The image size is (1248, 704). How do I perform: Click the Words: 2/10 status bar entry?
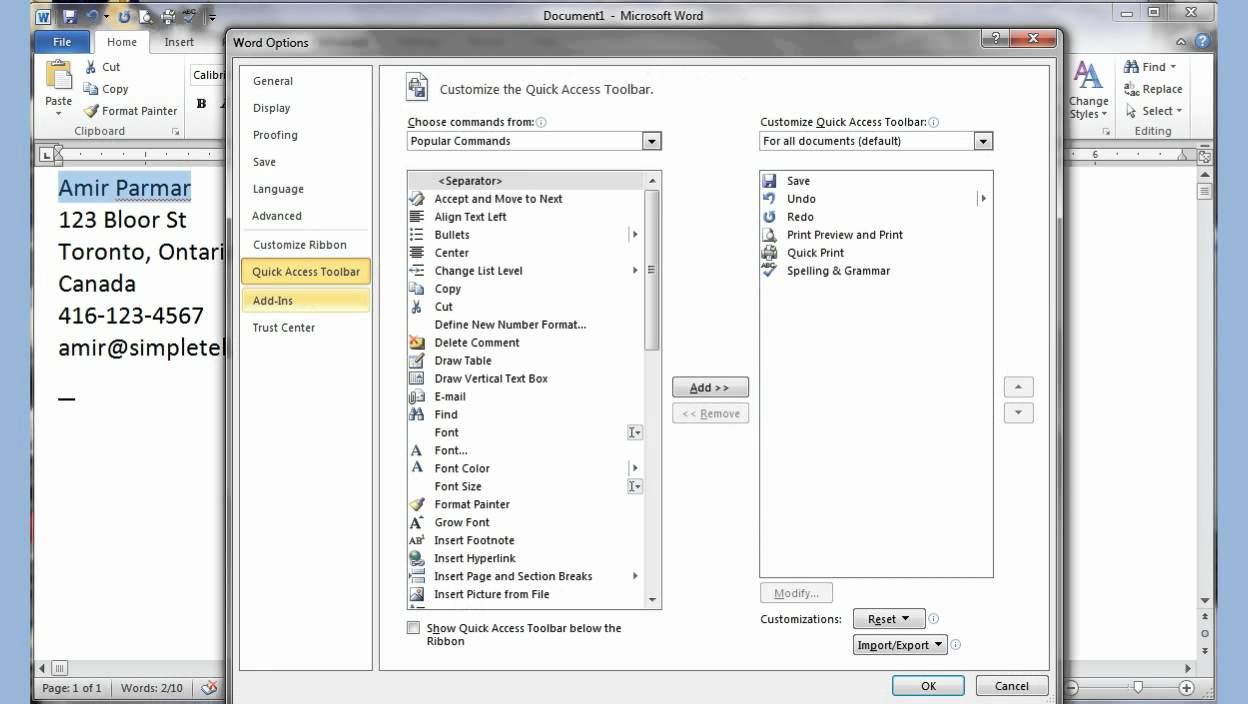coord(152,688)
